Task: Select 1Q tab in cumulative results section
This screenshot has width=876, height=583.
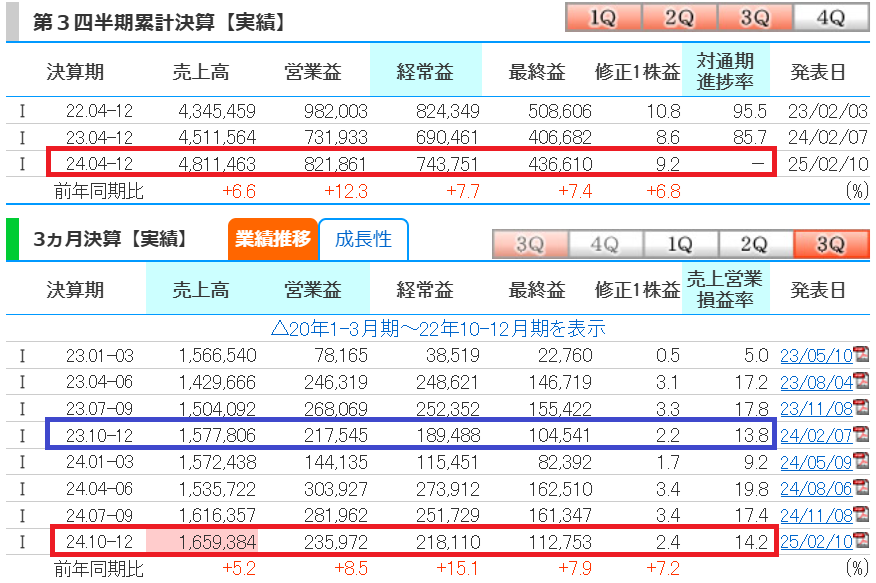Action: tap(603, 17)
